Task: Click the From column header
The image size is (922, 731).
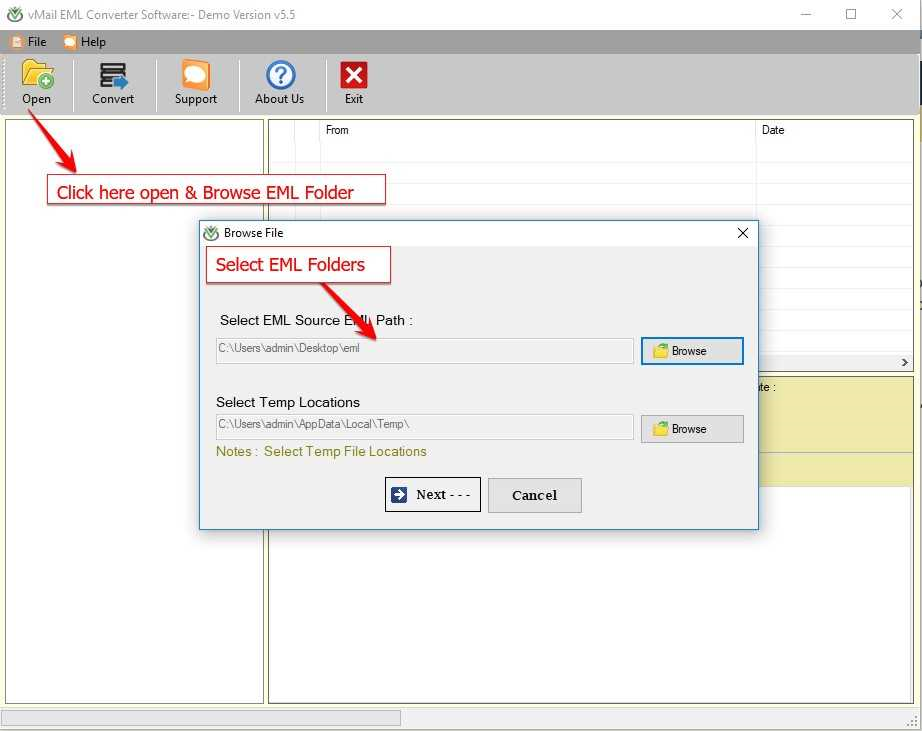Action: 337,130
